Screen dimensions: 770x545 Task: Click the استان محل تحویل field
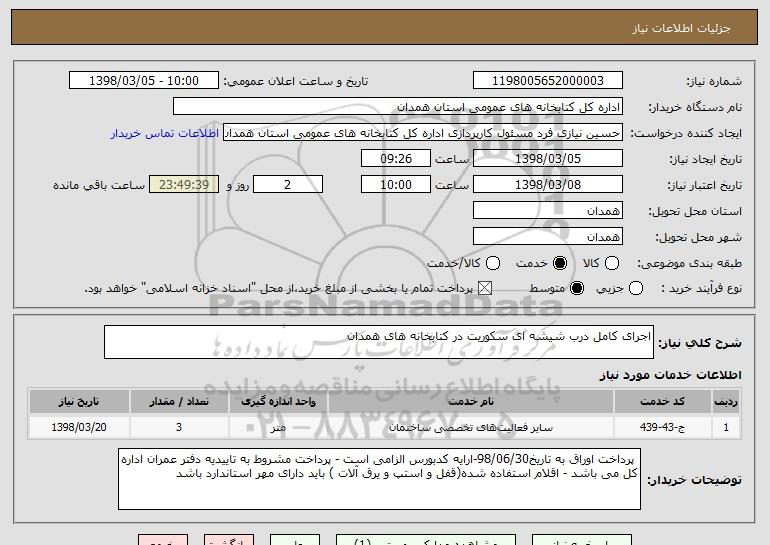pyautogui.click(x=548, y=211)
